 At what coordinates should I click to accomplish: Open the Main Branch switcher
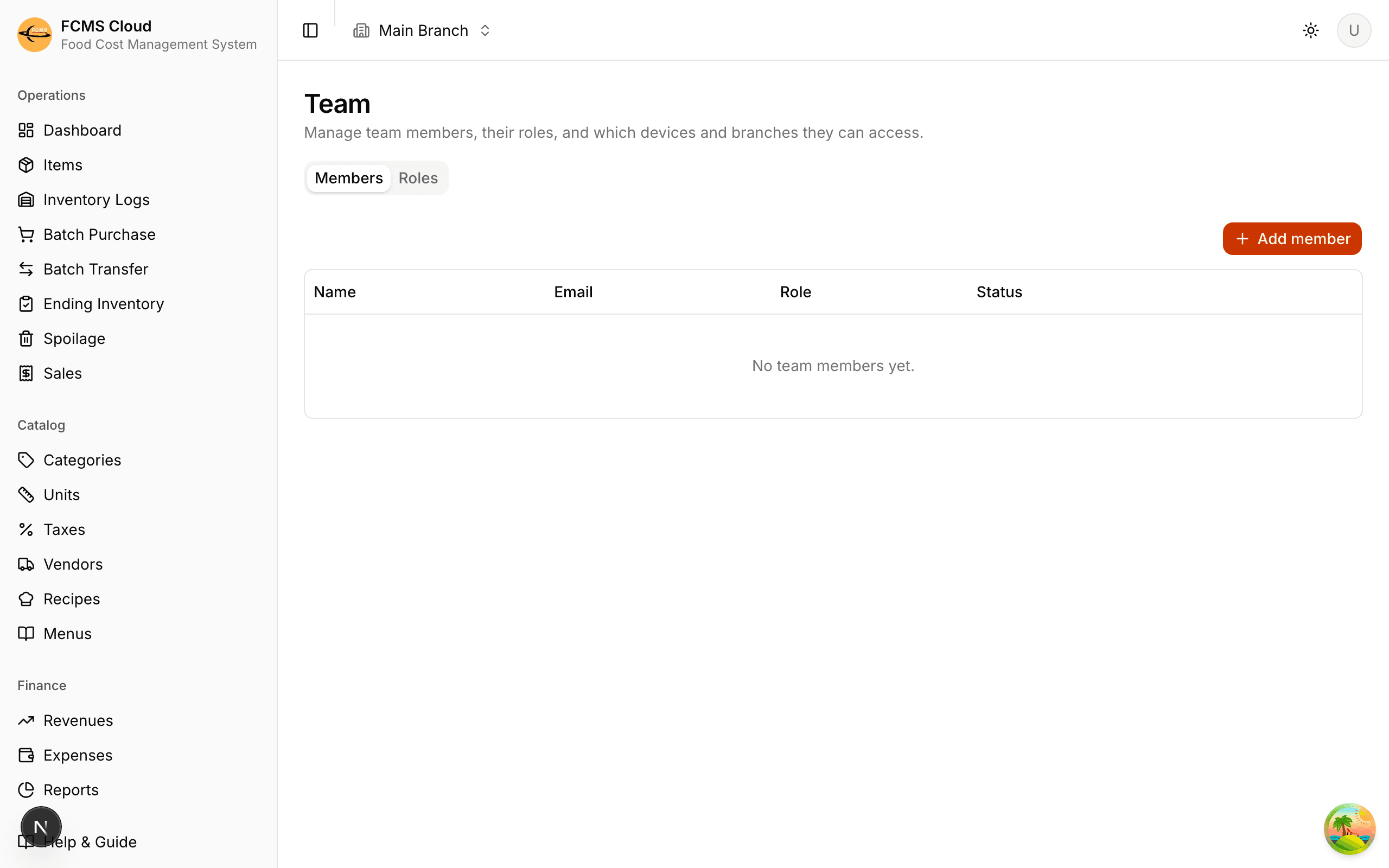click(x=422, y=30)
